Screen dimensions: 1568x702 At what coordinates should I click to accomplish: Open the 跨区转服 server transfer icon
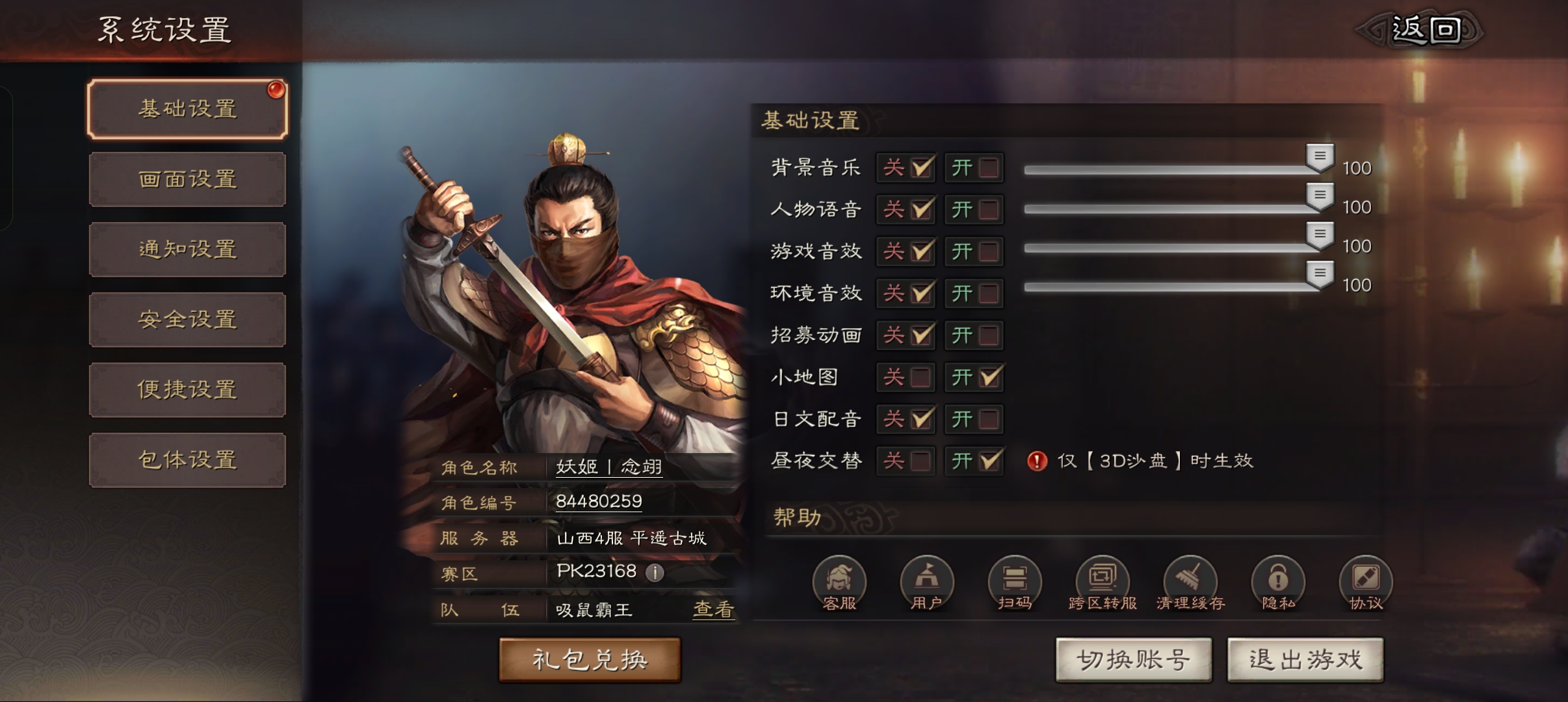1103,583
